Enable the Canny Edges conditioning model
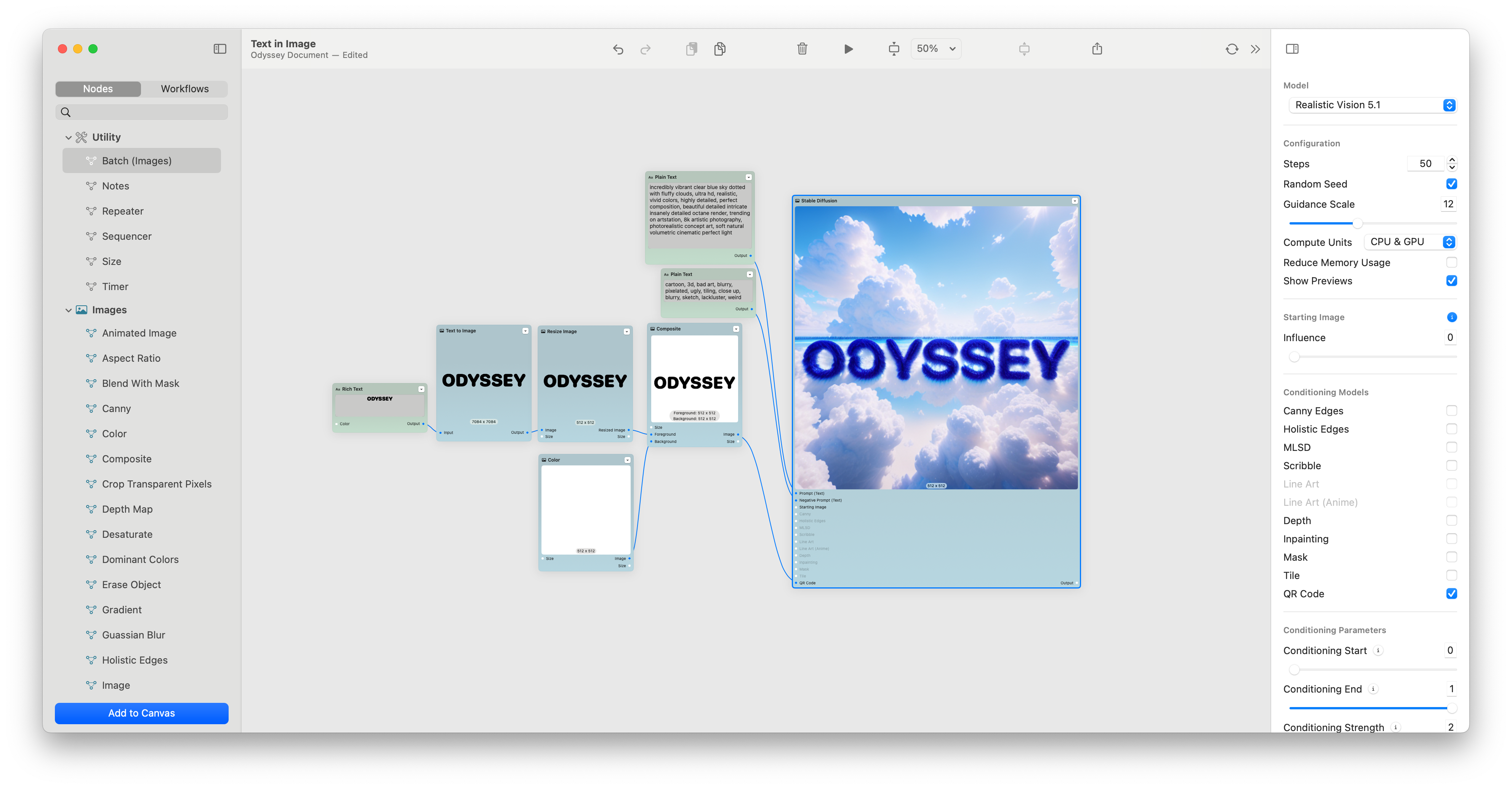Screen dimensions: 1512x789 pyautogui.click(x=1452, y=411)
